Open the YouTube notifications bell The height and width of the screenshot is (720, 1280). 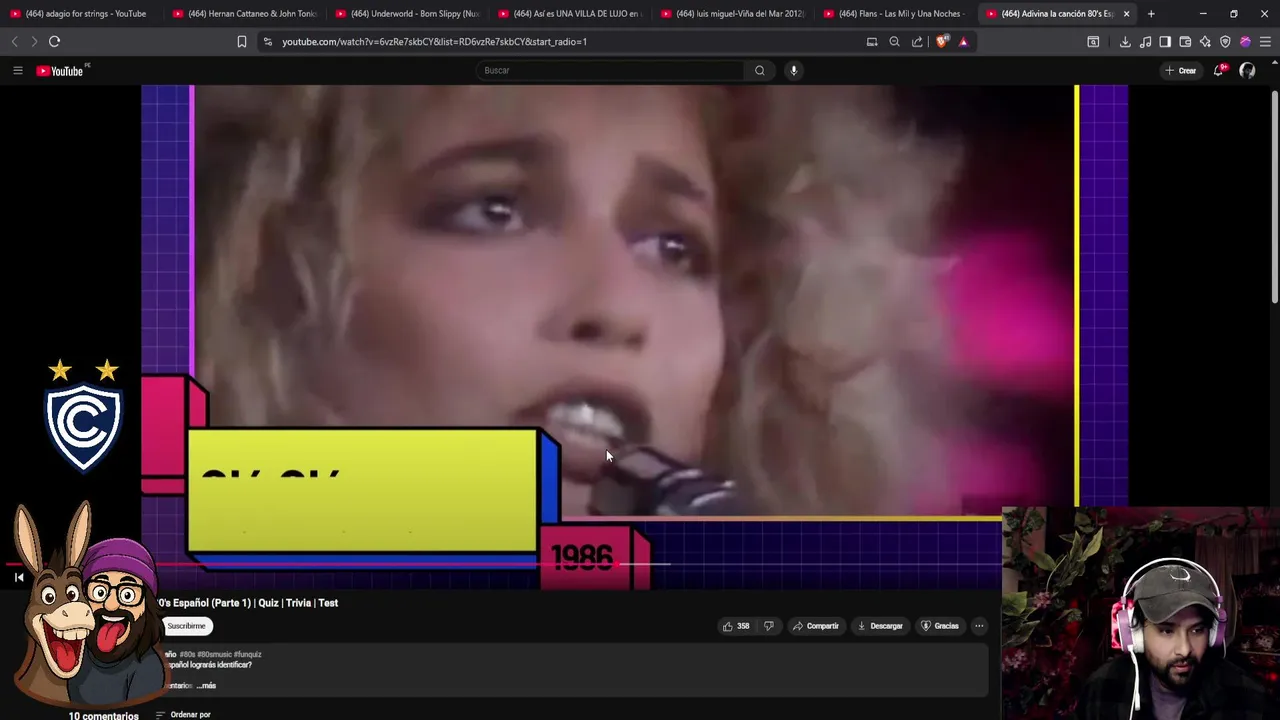pyautogui.click(x=1219, y=70)
